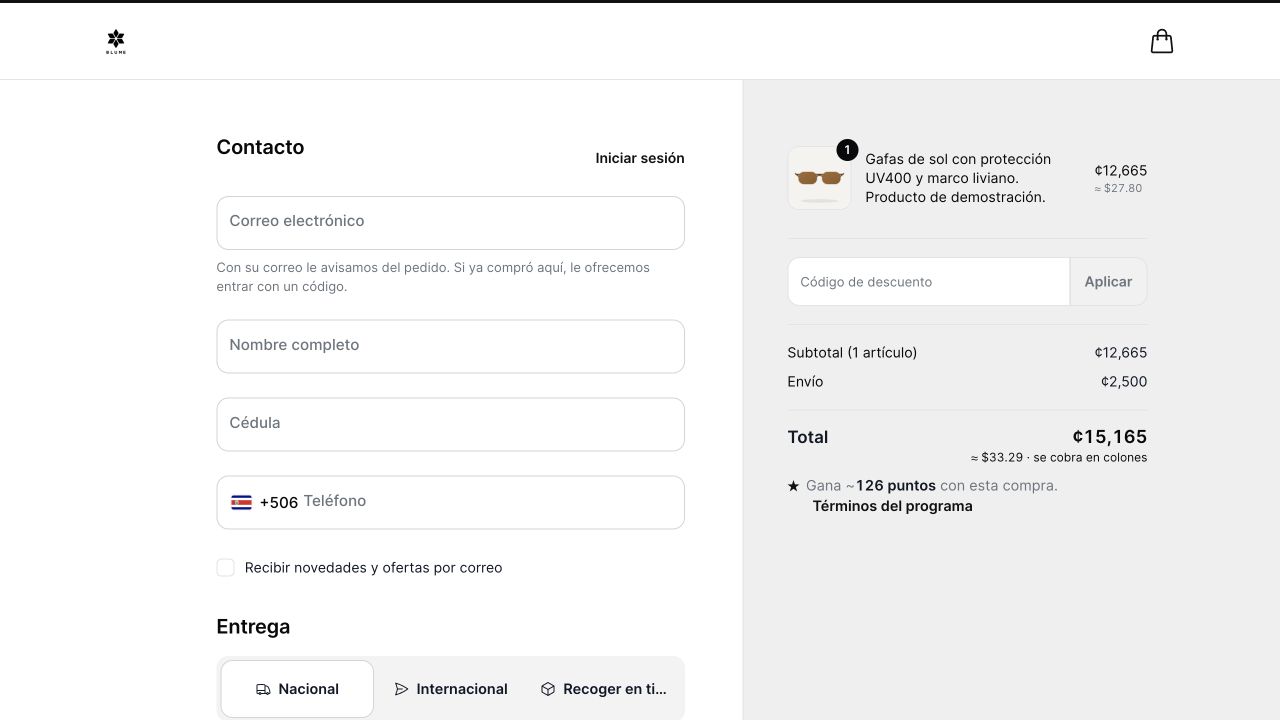
Task: Click the Costa Rica flag icon
Action: 241,502
